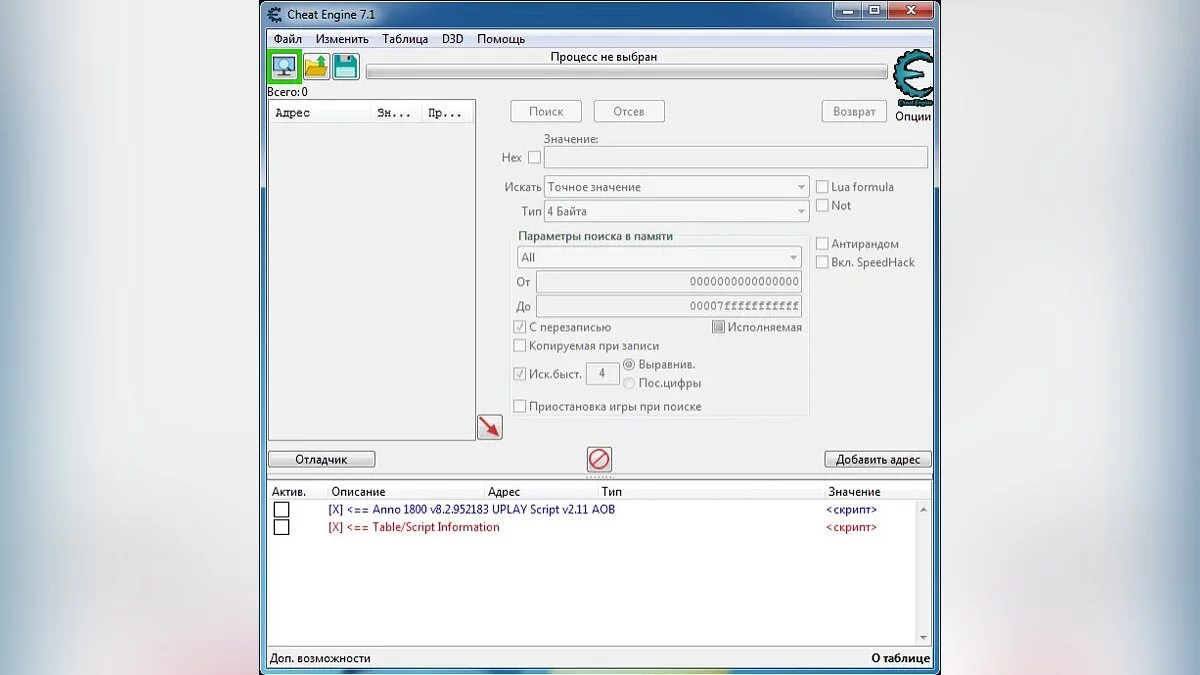This screenshot has height=675, width=1200.
Task: Click the red clear address list icon
Action: (599, 459)
